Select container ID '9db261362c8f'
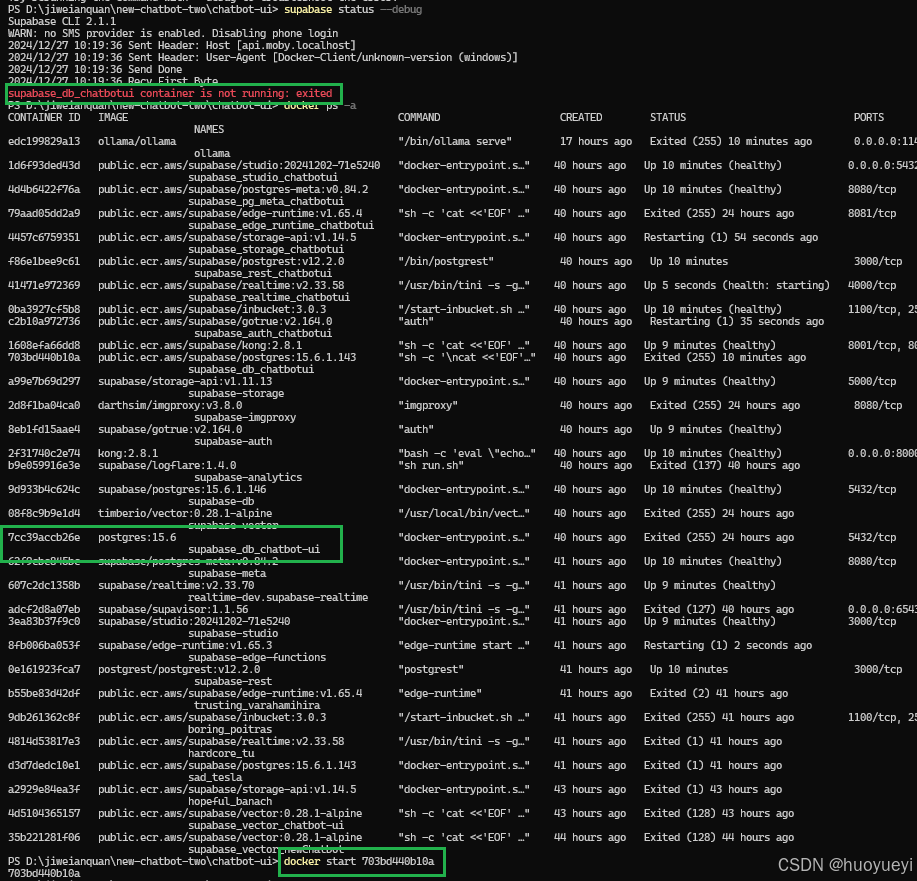The width and height of the screenshot is (917, 881). (44, 717)
